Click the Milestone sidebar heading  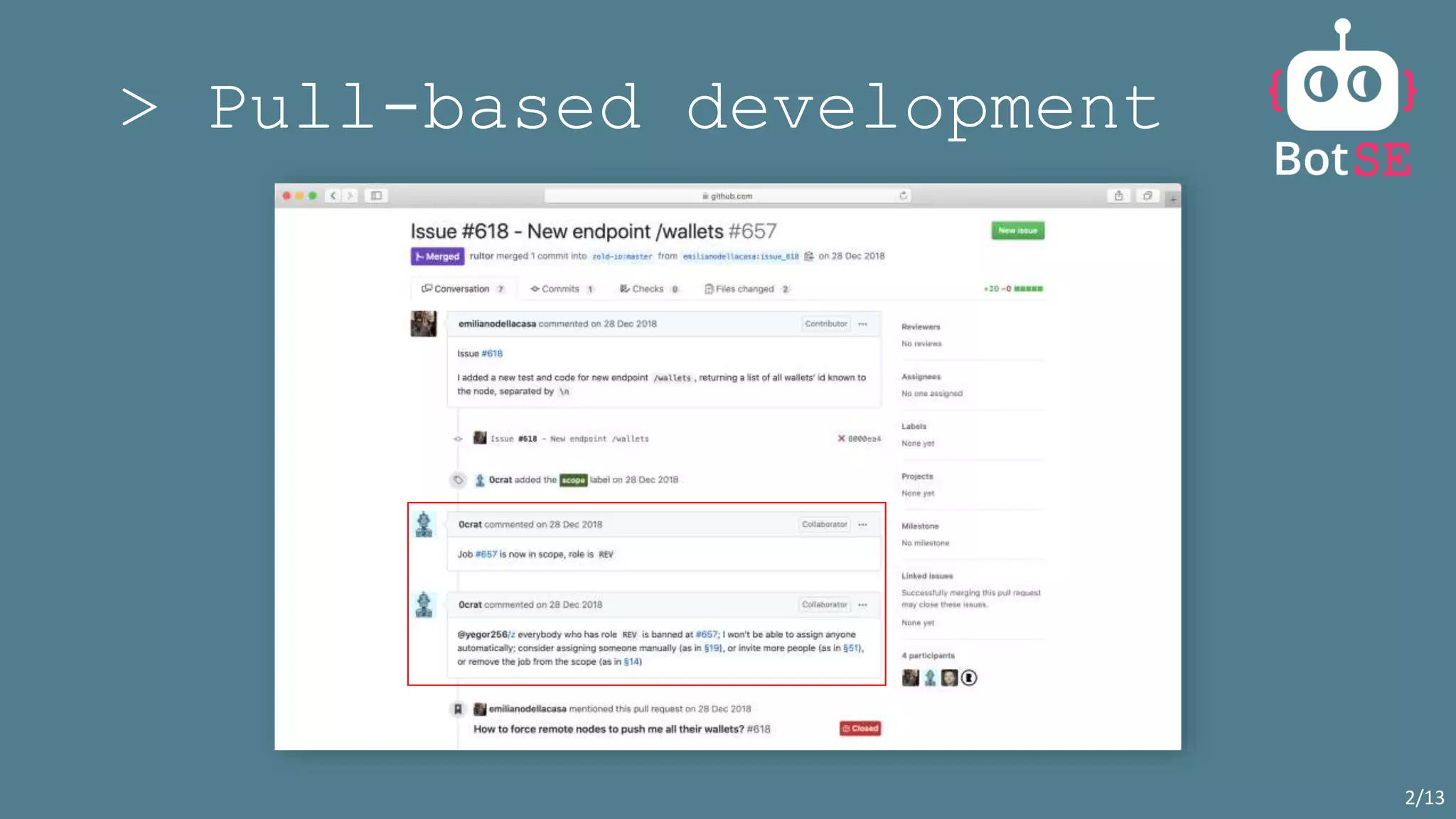(x=920, y=526)
